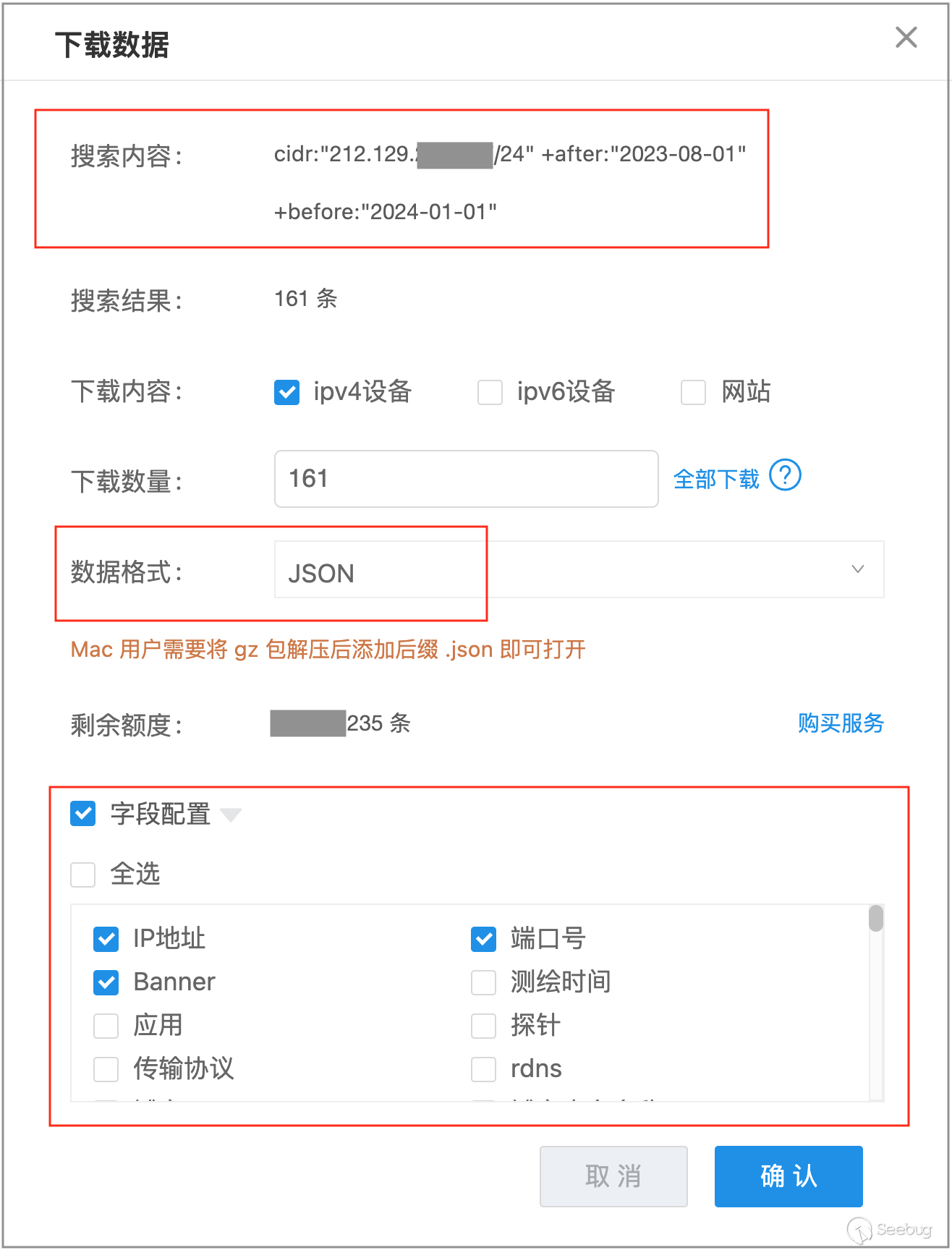Select the 应用 field checkbox

click(x=106, y=1026)
